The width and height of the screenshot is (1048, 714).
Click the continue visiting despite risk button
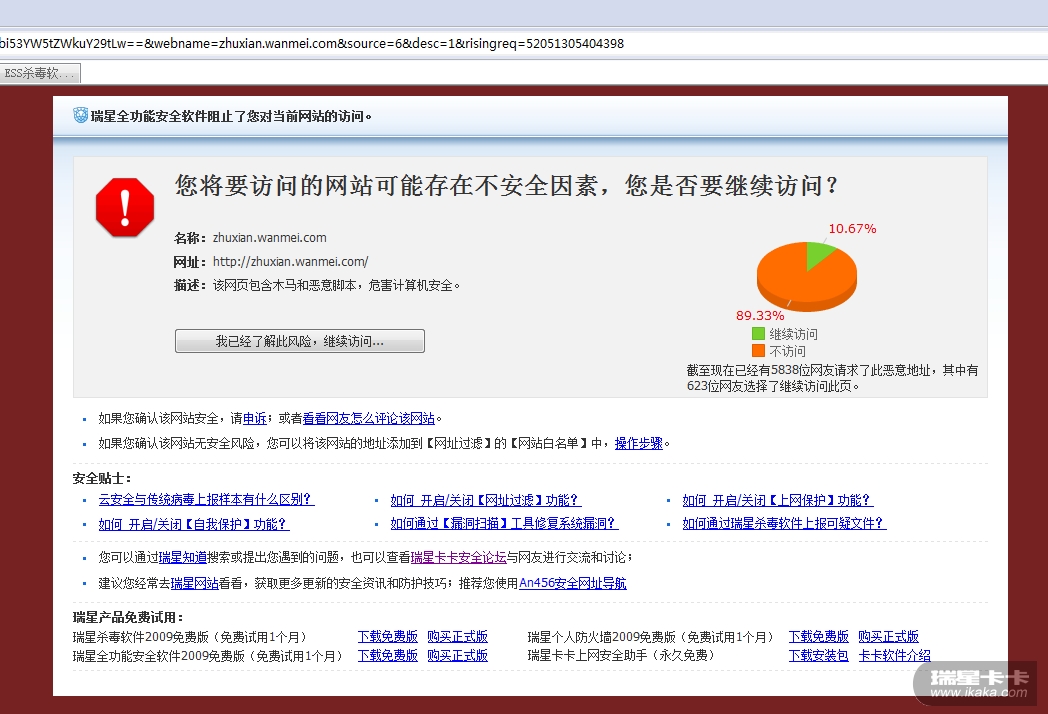click(299, 341)
